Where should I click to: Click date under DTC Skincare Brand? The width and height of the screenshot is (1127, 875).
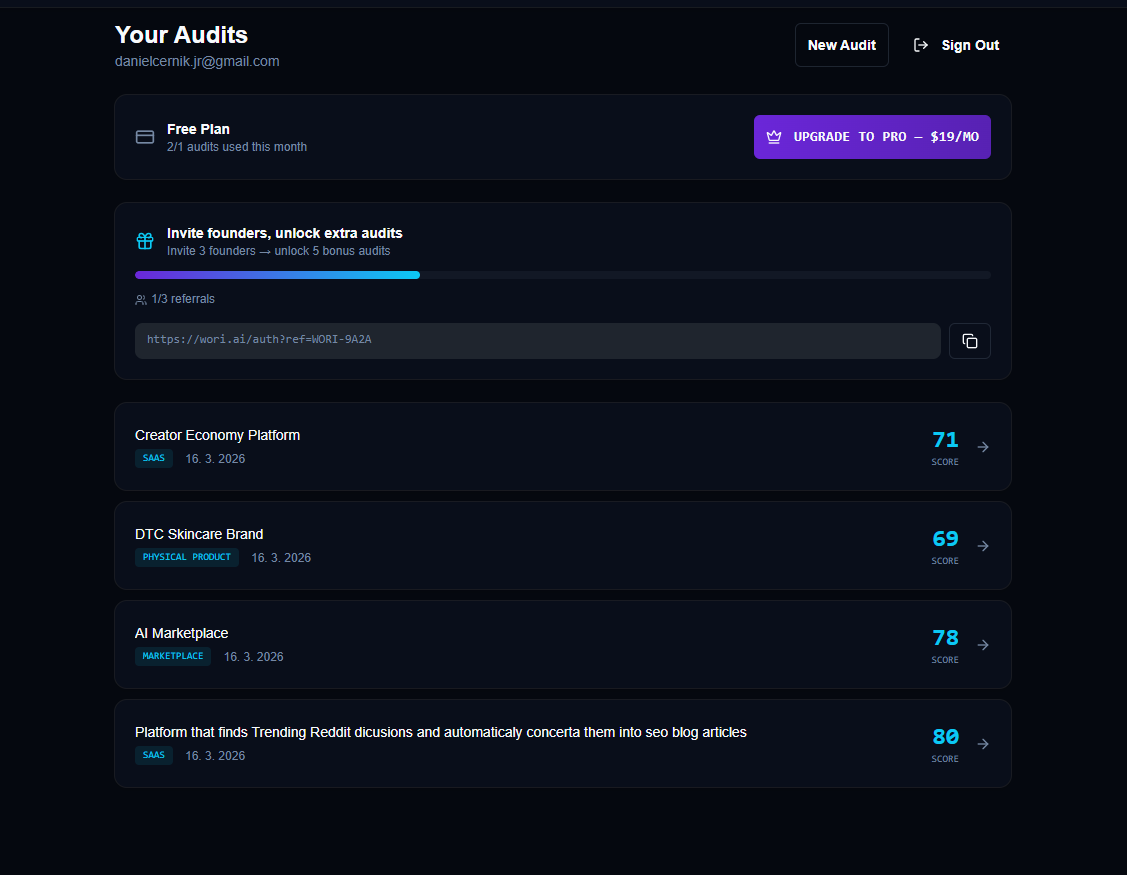(x=281, y=558)
